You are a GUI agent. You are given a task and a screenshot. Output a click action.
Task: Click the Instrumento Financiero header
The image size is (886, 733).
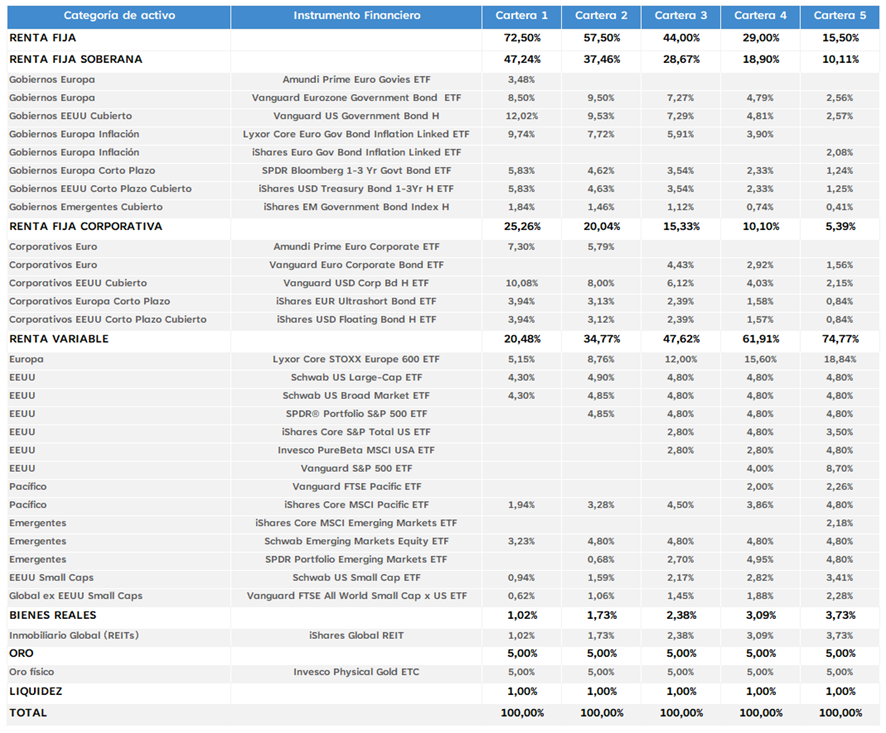(357, 16)
